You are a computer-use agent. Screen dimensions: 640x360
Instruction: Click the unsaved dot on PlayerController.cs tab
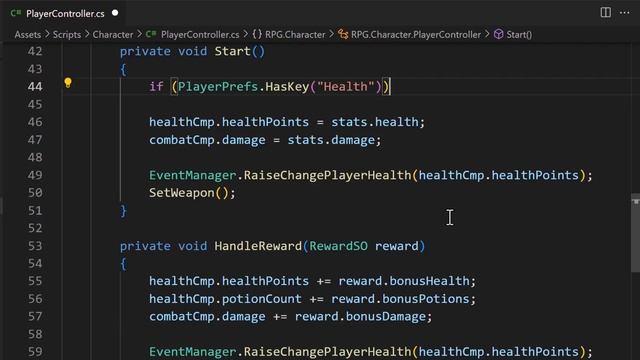point(115,13)
